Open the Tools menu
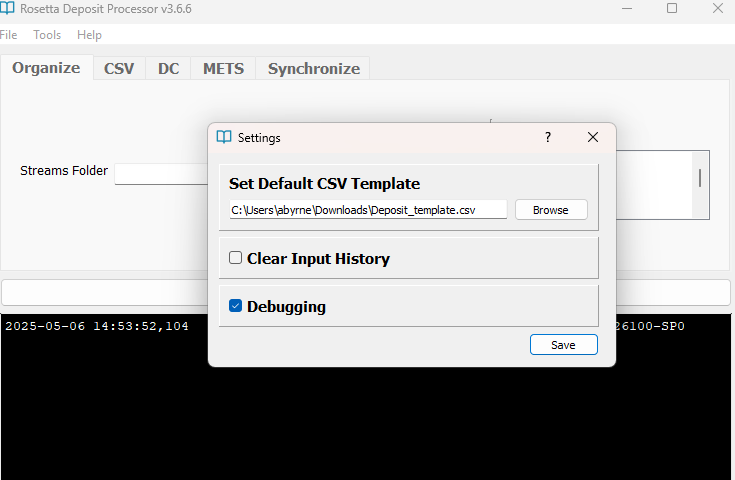Image resolution: width=735 pixels, height=480 pixels. point(47,35)
